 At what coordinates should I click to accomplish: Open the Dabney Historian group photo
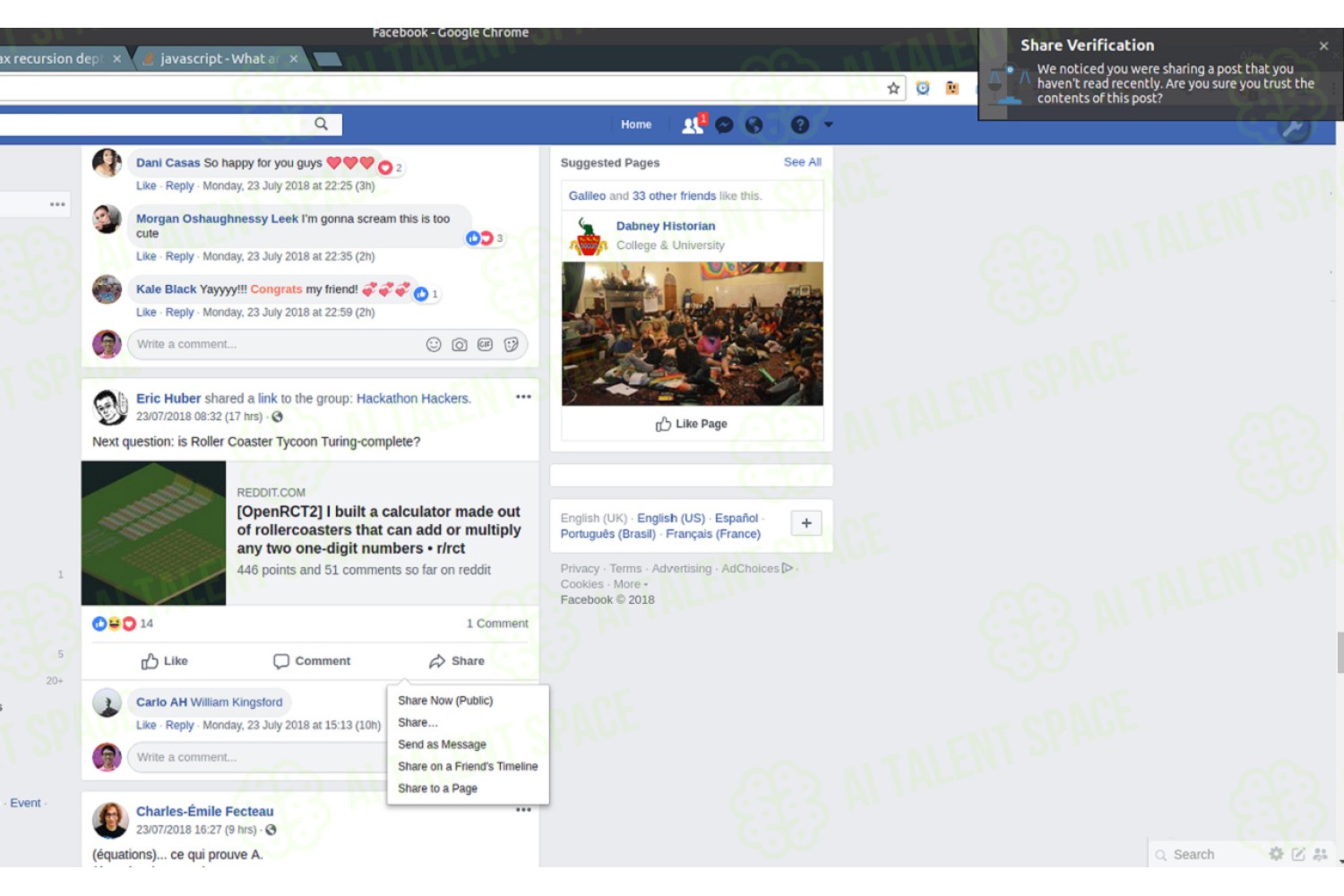tap(692, 333)
